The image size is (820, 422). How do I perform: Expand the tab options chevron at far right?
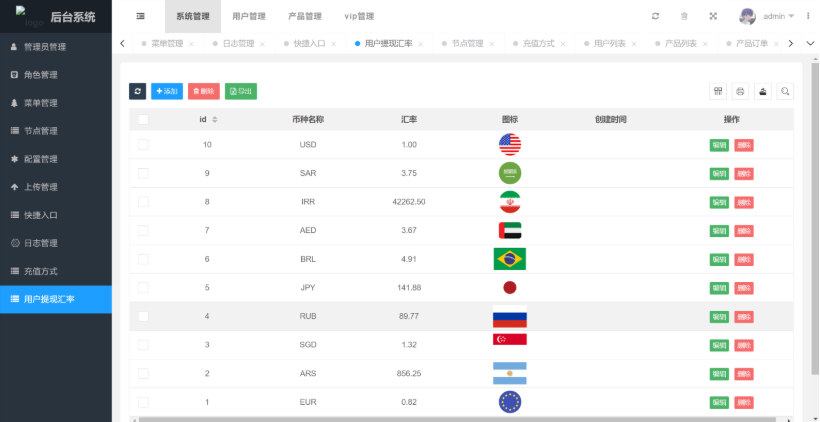point(811,43)
